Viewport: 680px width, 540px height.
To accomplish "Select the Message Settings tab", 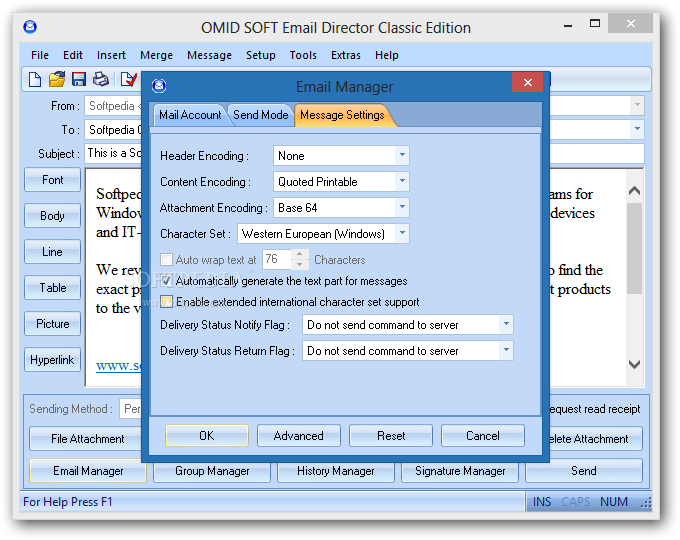I will coord(342,115).
